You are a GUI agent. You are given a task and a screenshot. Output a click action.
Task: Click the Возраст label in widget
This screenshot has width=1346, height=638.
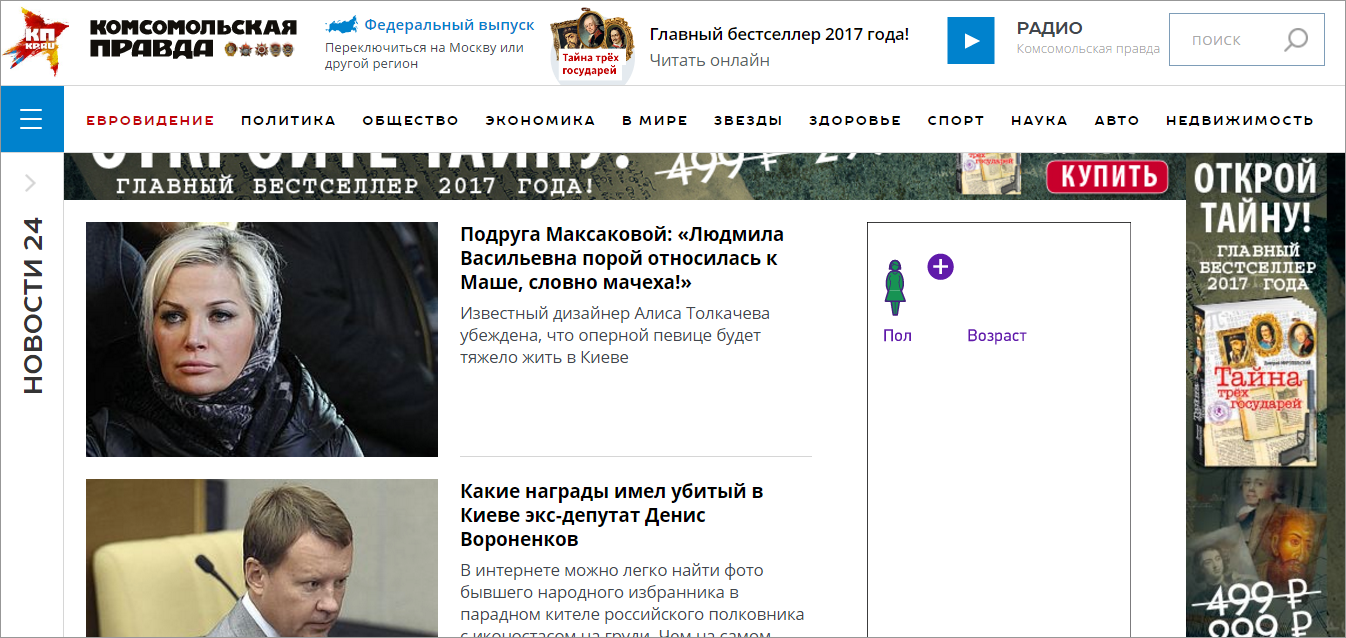(x=996, y=336)
